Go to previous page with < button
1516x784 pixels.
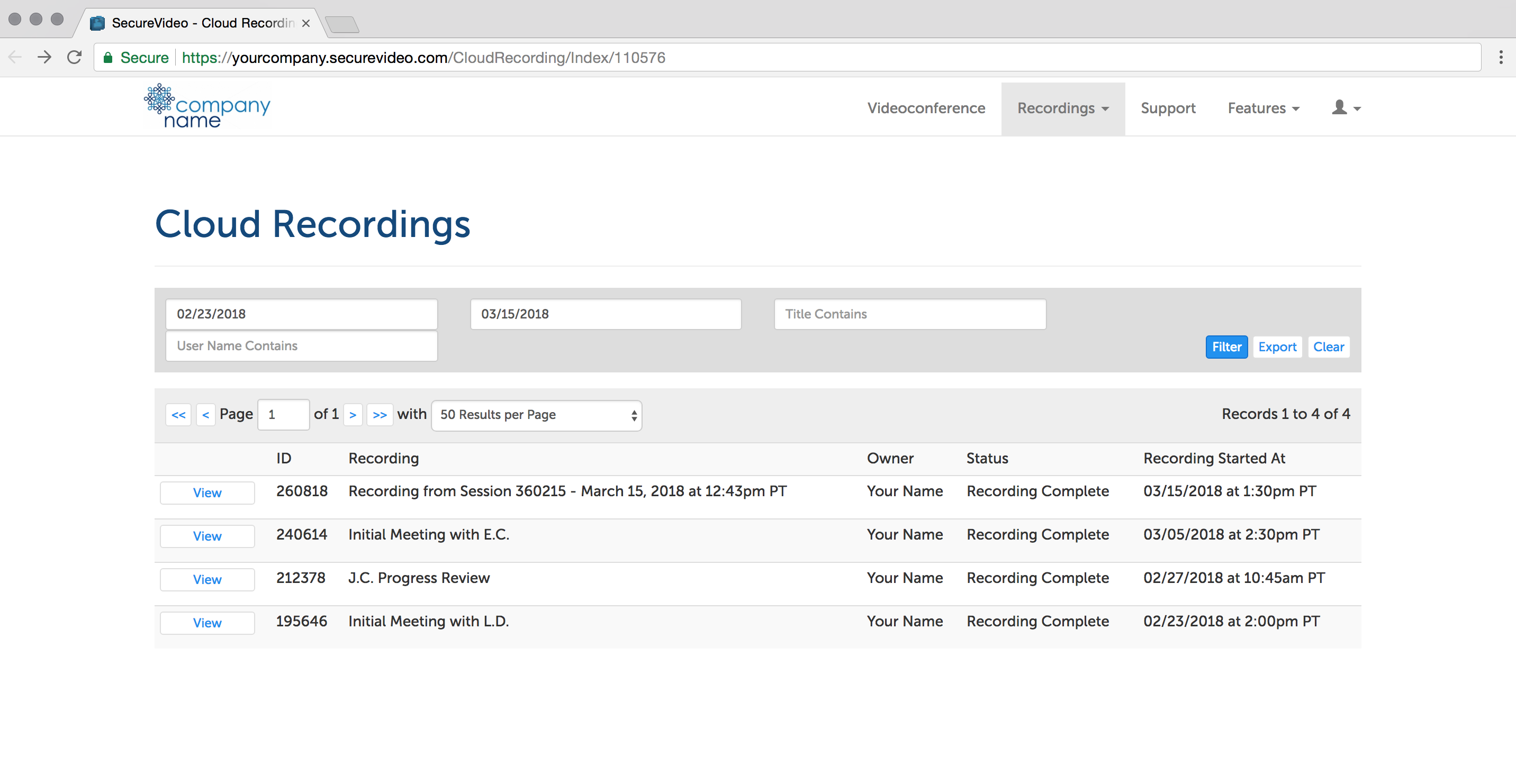205,415
